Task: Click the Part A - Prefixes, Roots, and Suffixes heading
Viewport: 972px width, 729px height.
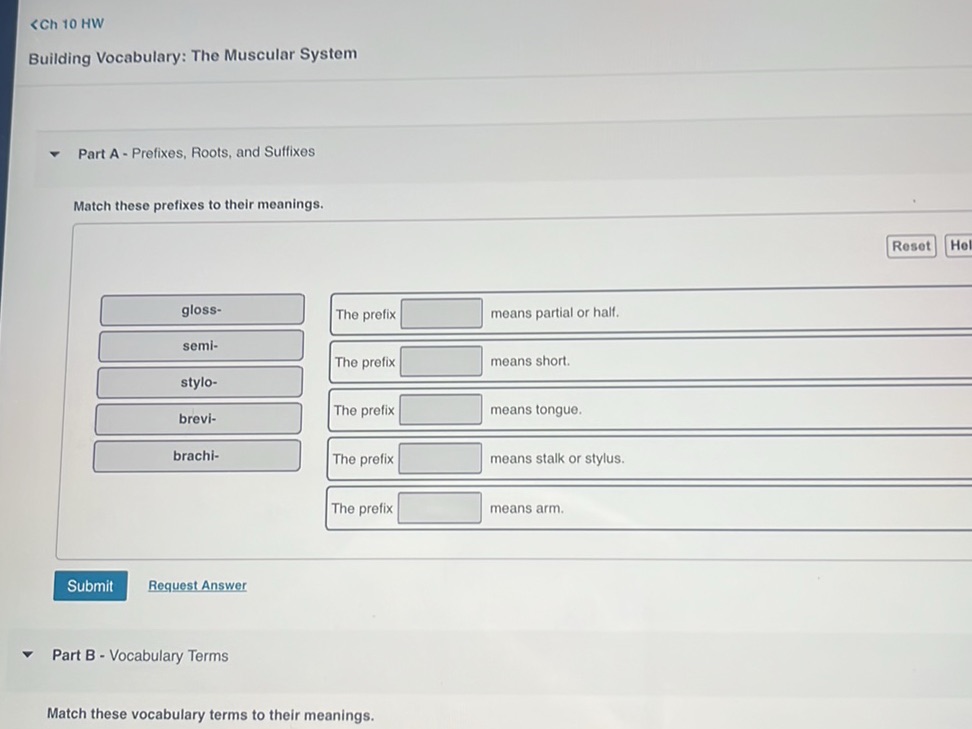Action: 196,153
